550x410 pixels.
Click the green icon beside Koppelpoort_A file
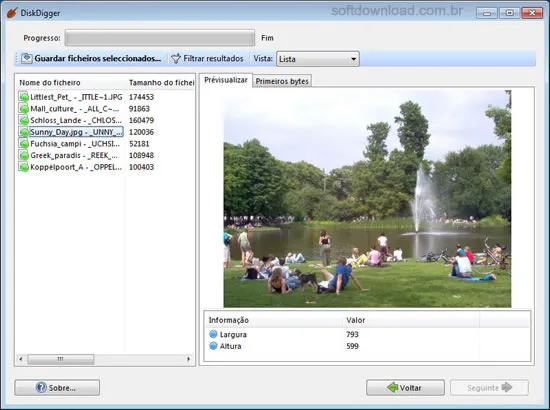(x=24, y=167)
